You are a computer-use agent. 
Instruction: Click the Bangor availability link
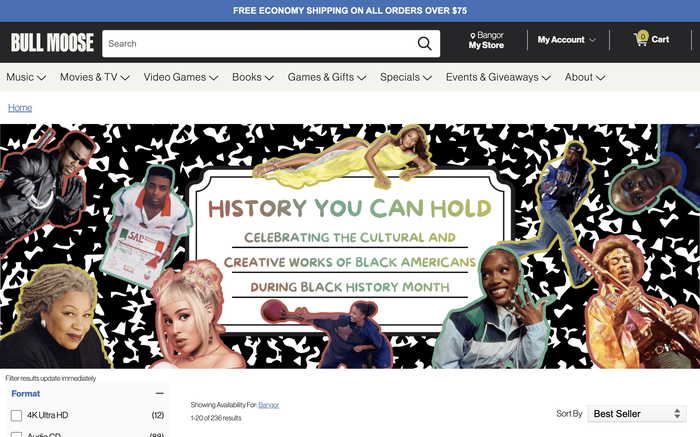click(x=269, y=405)
